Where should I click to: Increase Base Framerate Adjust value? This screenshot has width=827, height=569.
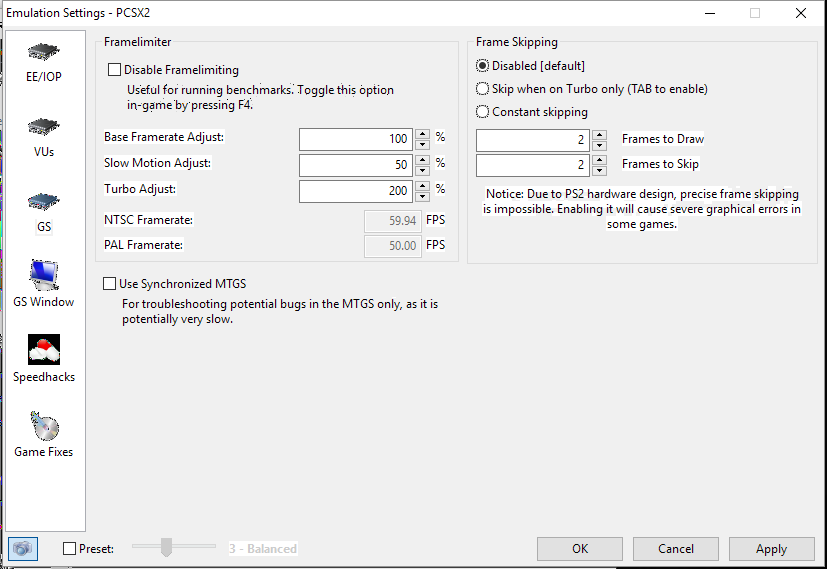[422, 134]
